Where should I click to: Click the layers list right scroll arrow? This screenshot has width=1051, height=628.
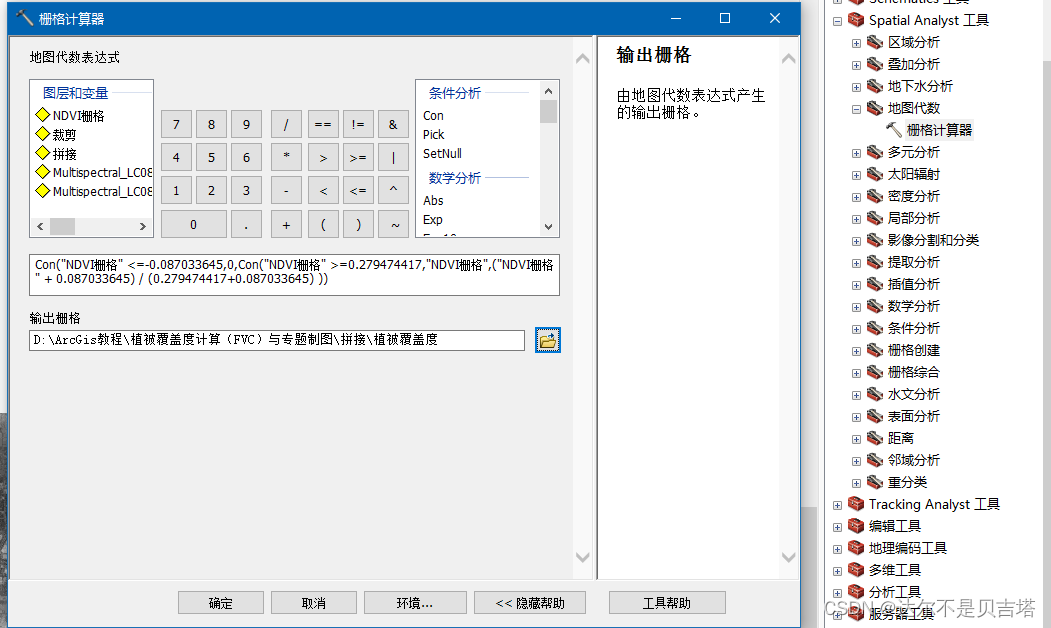click(x=143, y=227)
